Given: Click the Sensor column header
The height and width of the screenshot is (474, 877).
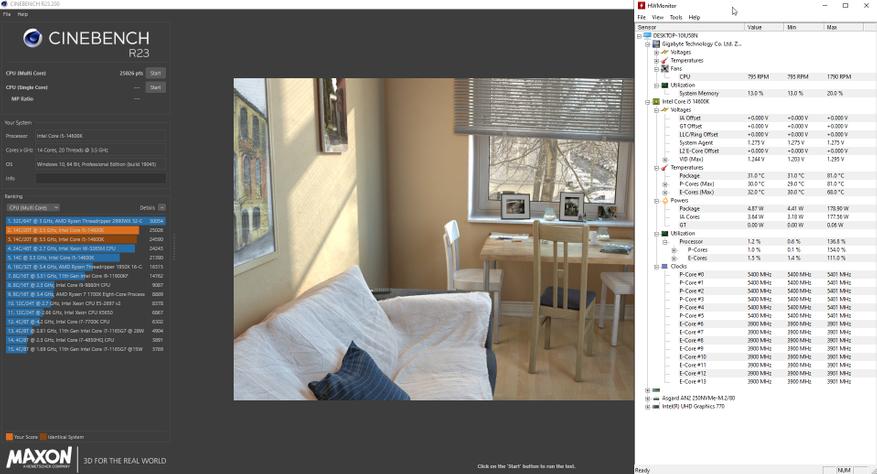Looking at the screenshot, I should click(x=690, y=27).
